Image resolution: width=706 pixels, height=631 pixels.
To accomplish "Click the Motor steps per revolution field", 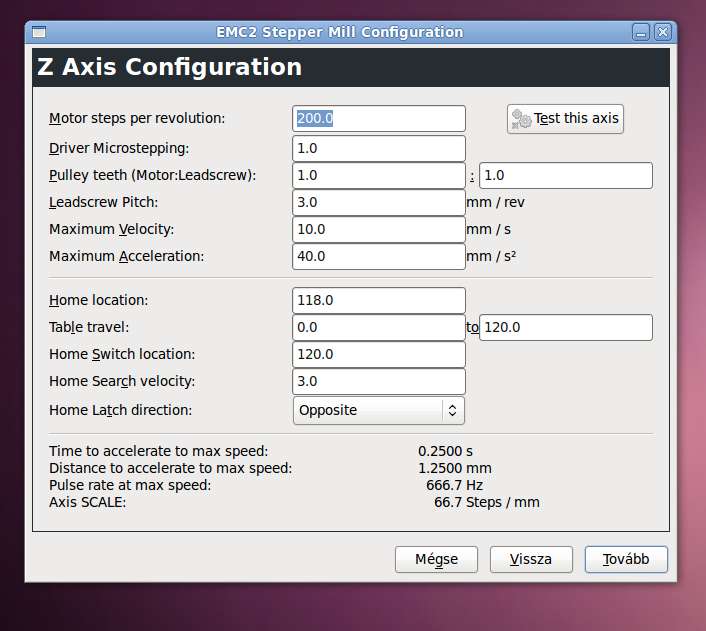I will (379, 118).
